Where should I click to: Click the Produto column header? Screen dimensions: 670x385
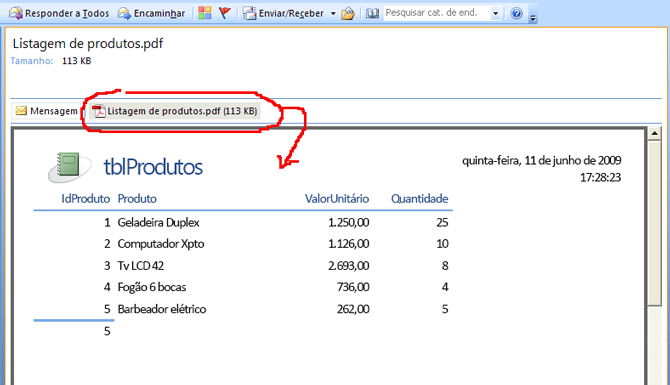[137, 199]
